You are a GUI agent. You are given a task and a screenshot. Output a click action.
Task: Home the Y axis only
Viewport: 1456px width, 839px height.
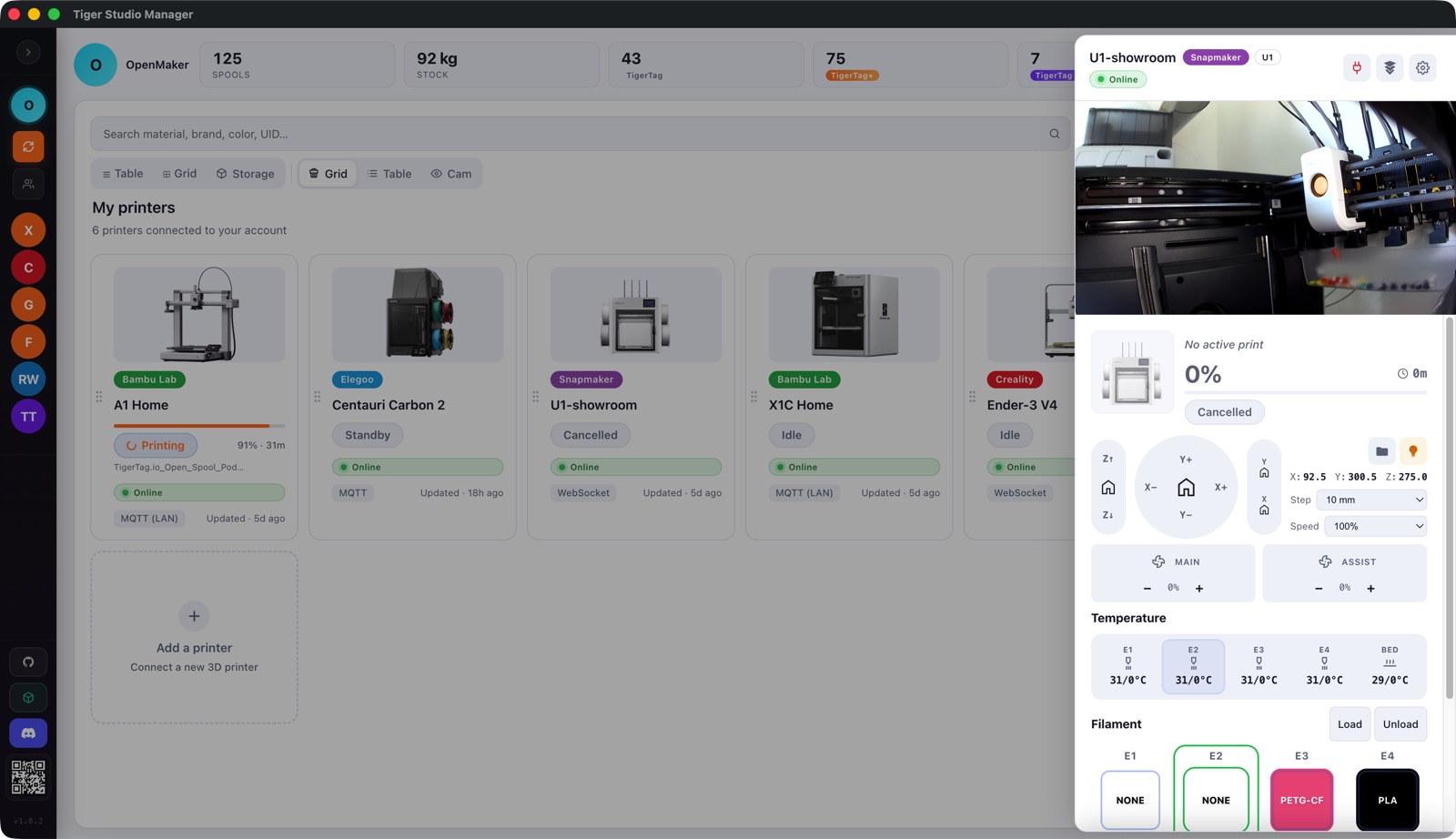click(x=1264, y=469)
